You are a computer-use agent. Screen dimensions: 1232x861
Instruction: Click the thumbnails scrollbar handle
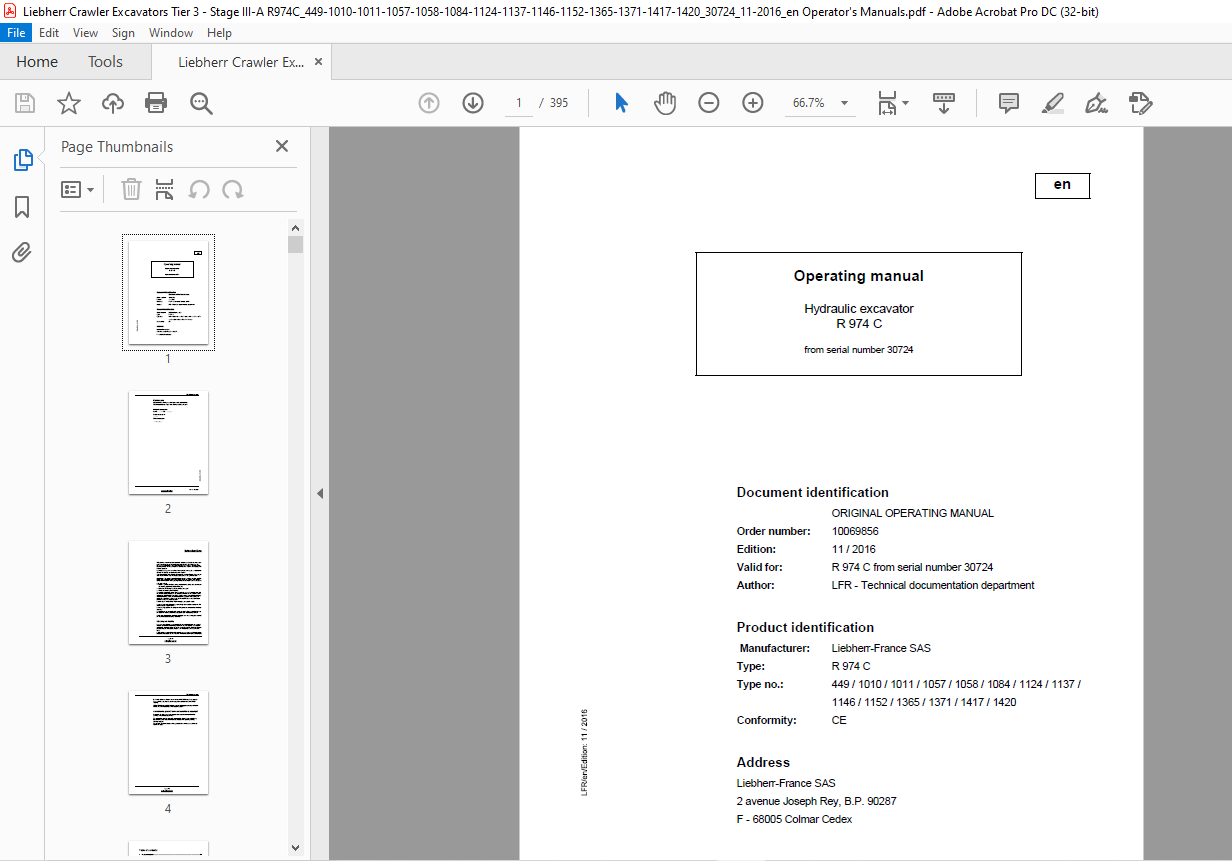point(295,245)
